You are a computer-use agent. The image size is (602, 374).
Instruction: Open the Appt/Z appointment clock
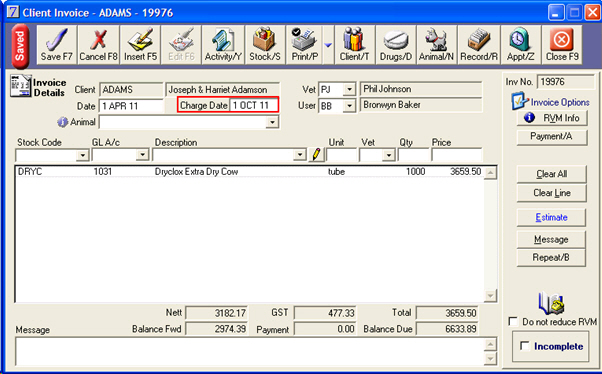click(x=521, y=45)
